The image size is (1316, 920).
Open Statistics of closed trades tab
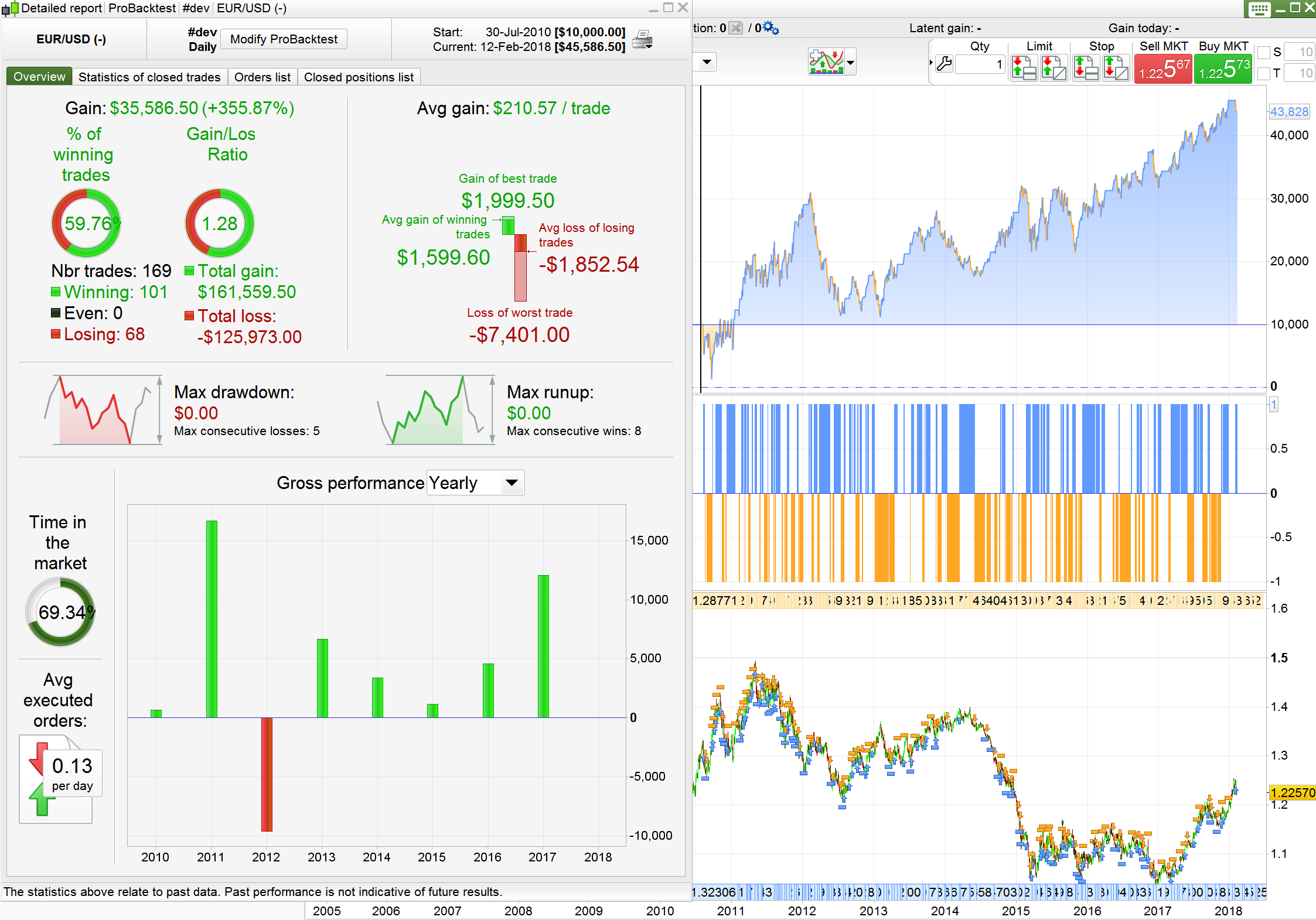(149, 77)
